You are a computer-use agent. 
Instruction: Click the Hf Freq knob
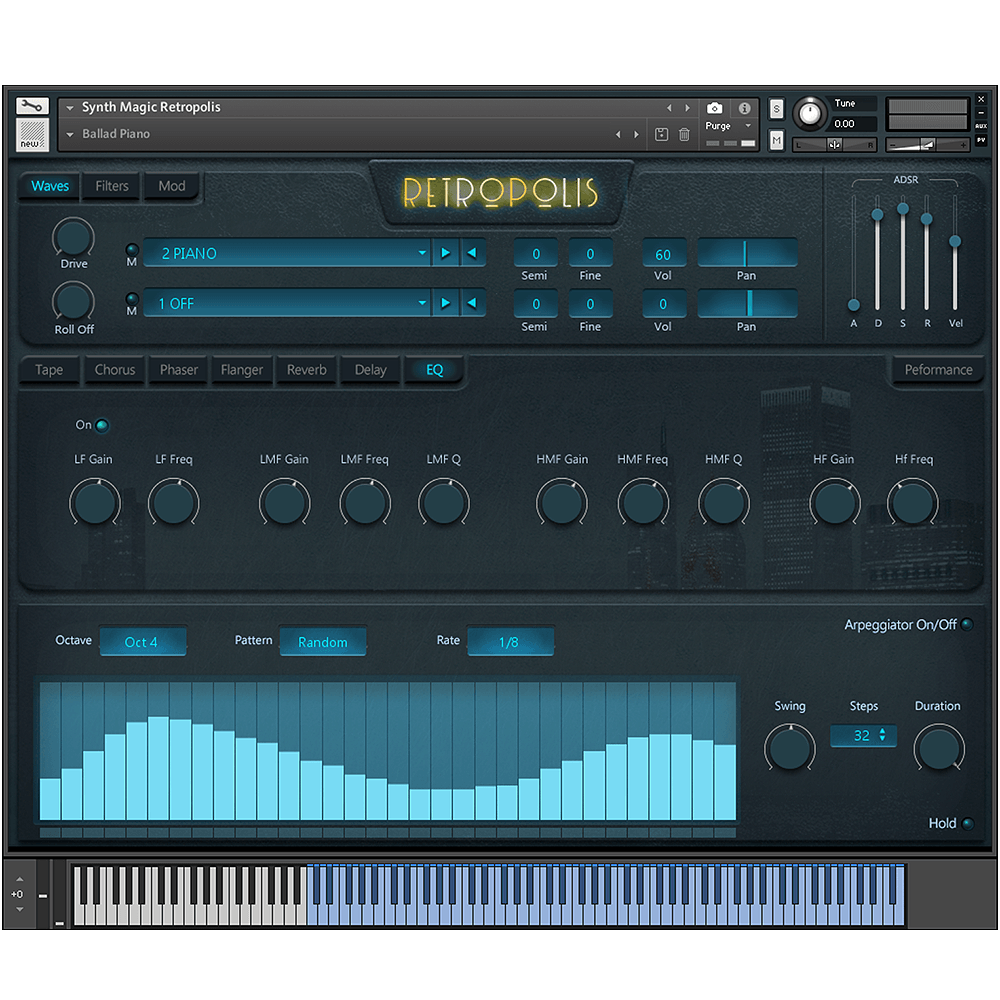[x=913, y=503]
